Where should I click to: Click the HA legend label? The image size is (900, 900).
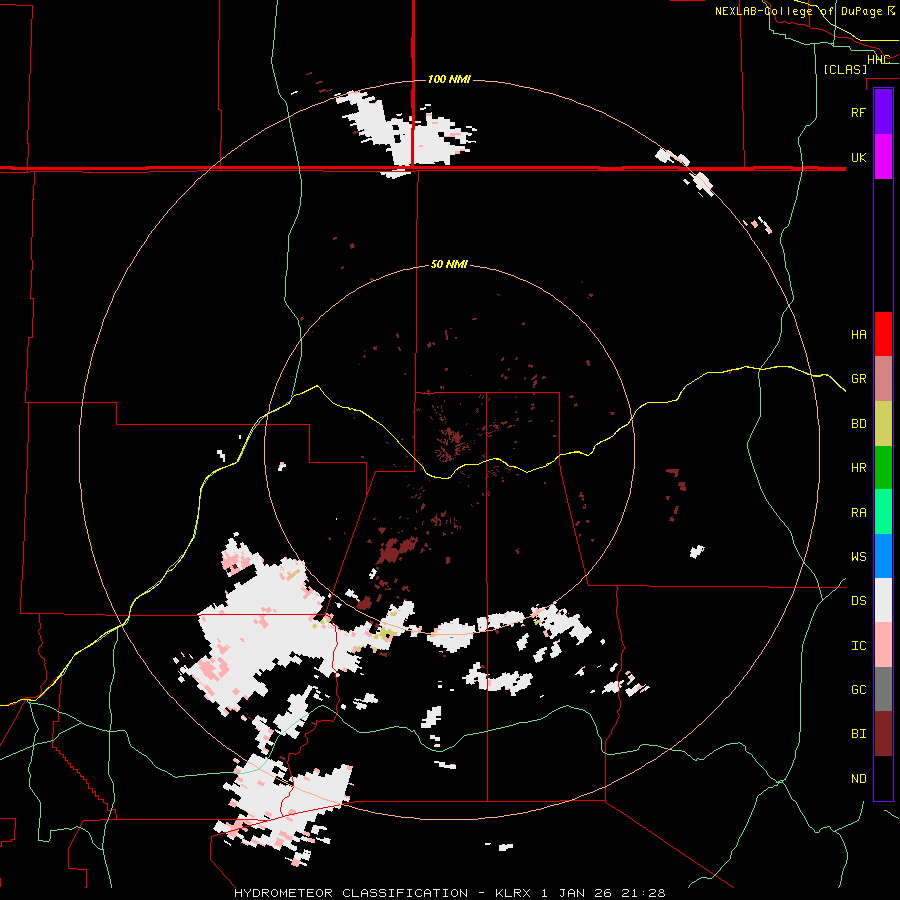point(858,334)
